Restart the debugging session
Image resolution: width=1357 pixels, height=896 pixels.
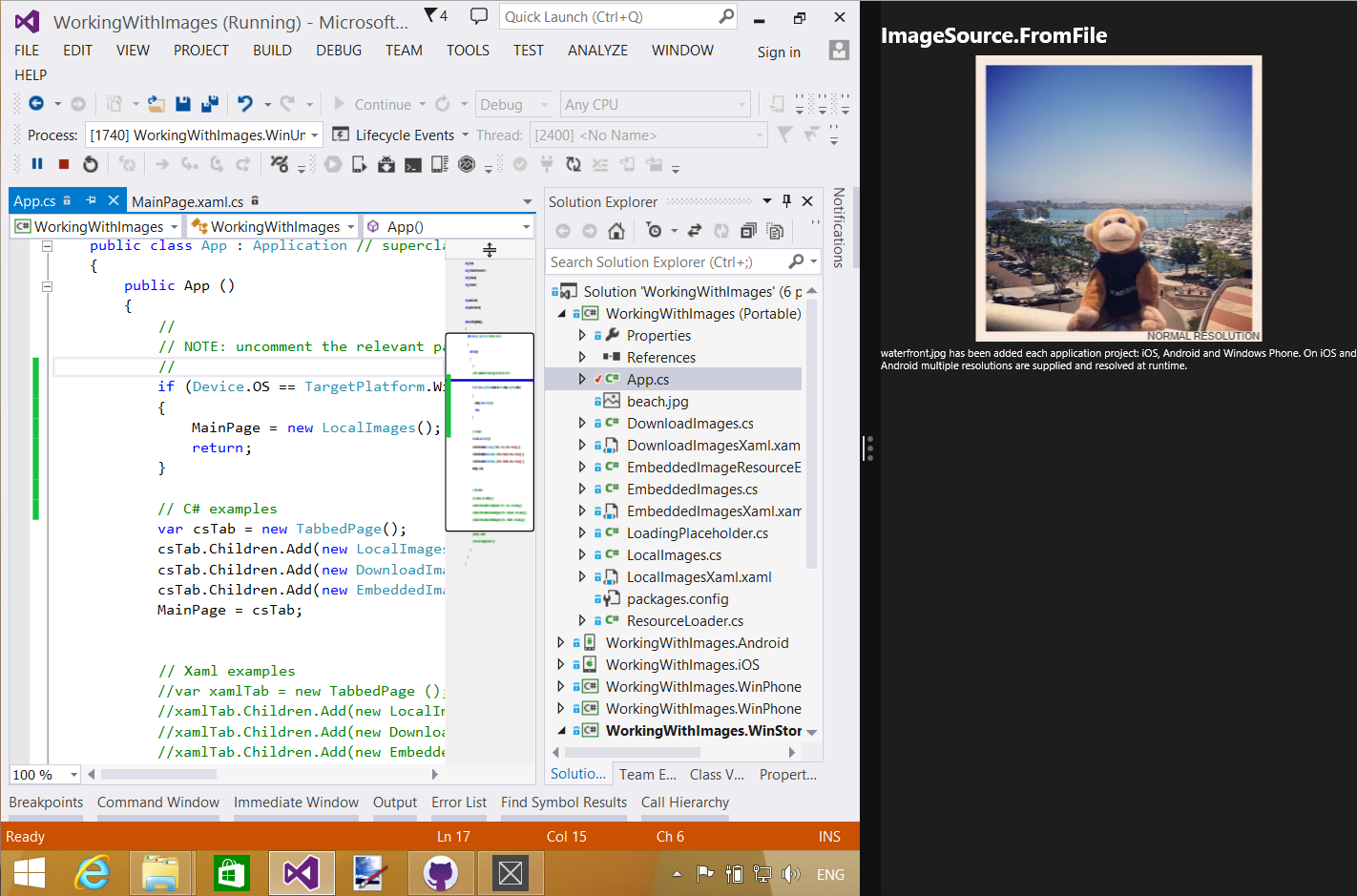(91, 164)
